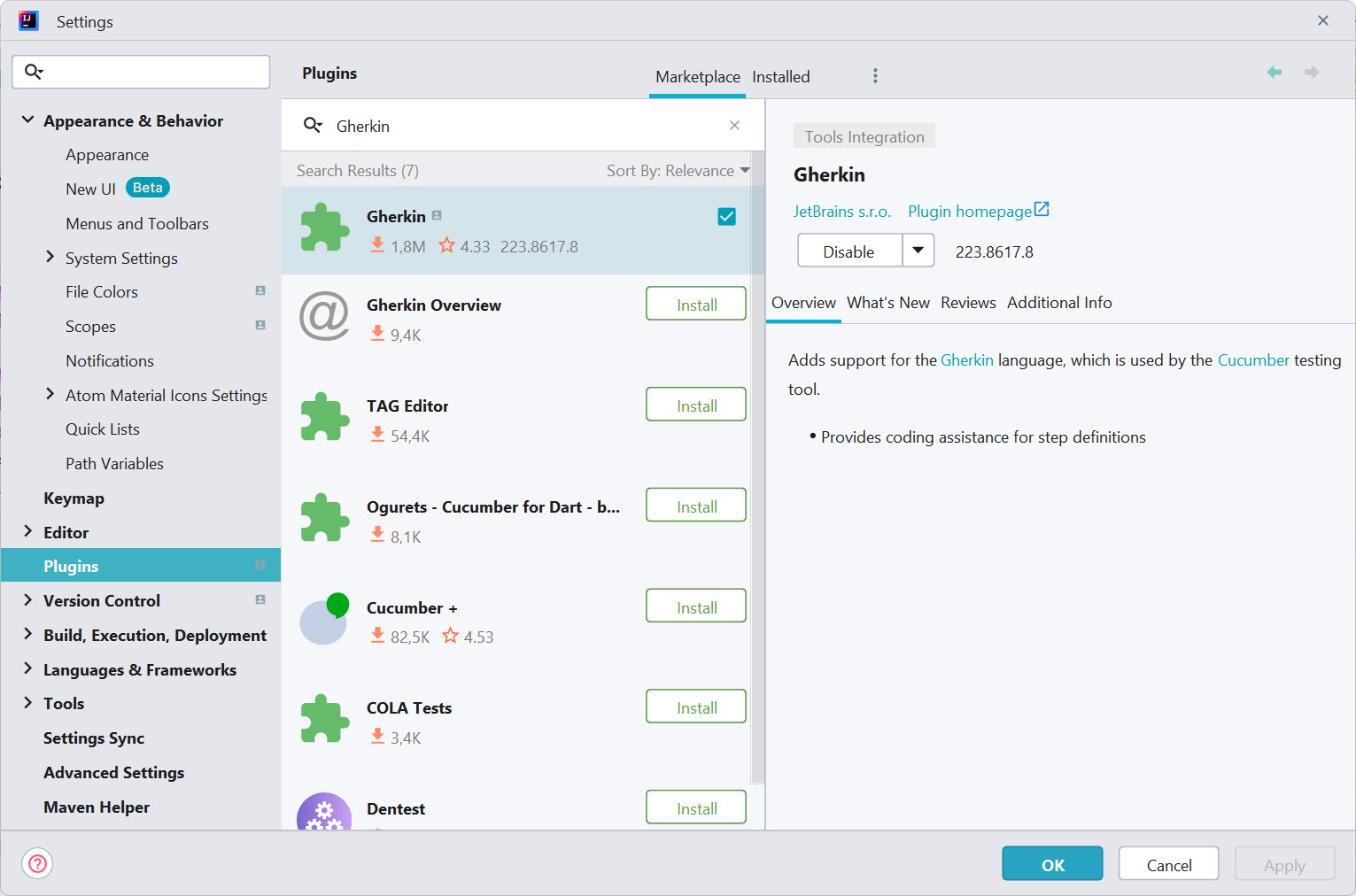Follow the Gherkin link in description

pyautogui.click(x=966, y=360)
